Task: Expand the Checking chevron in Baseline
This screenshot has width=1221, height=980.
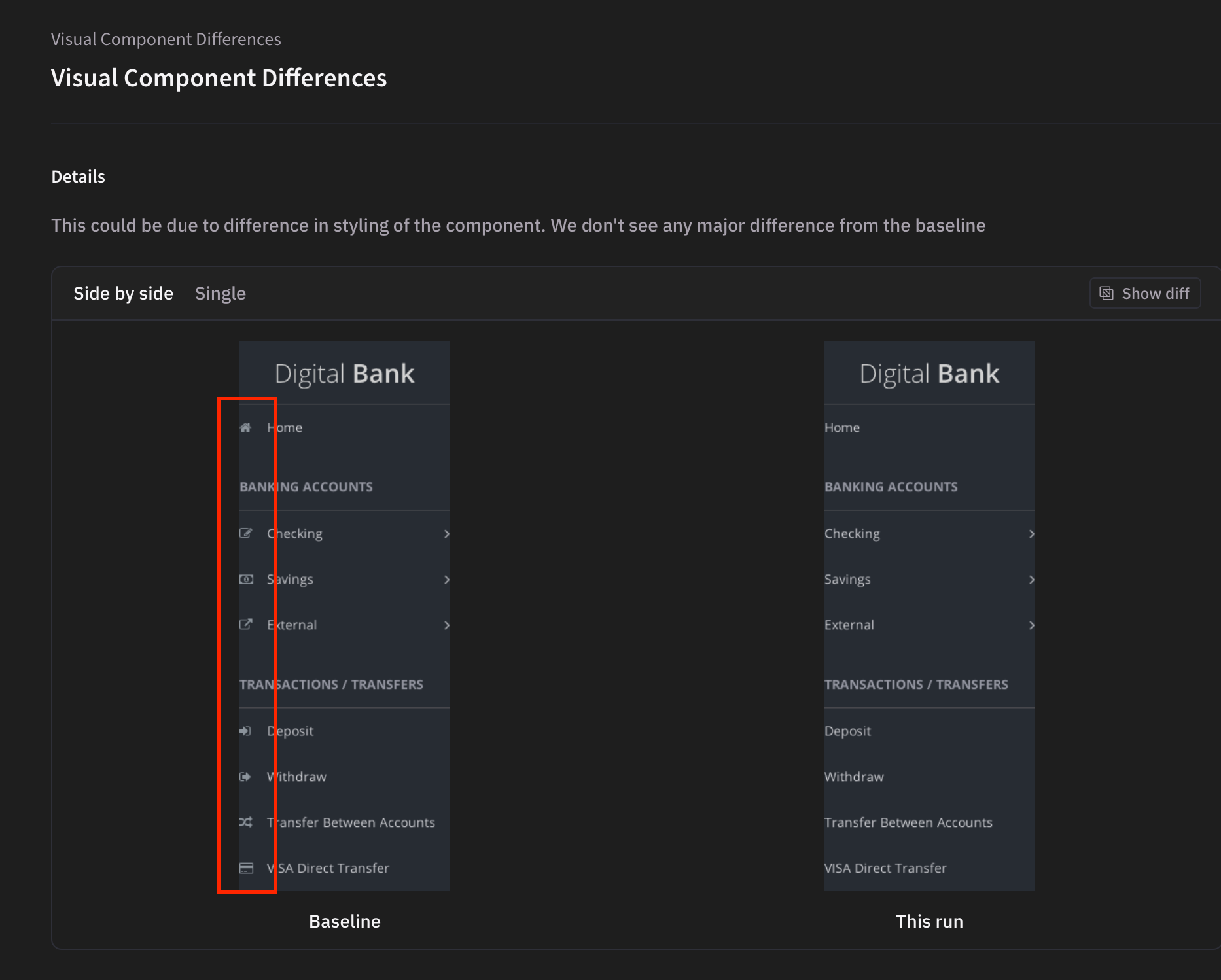Action: pyautogui.click(x=446, y=534)
